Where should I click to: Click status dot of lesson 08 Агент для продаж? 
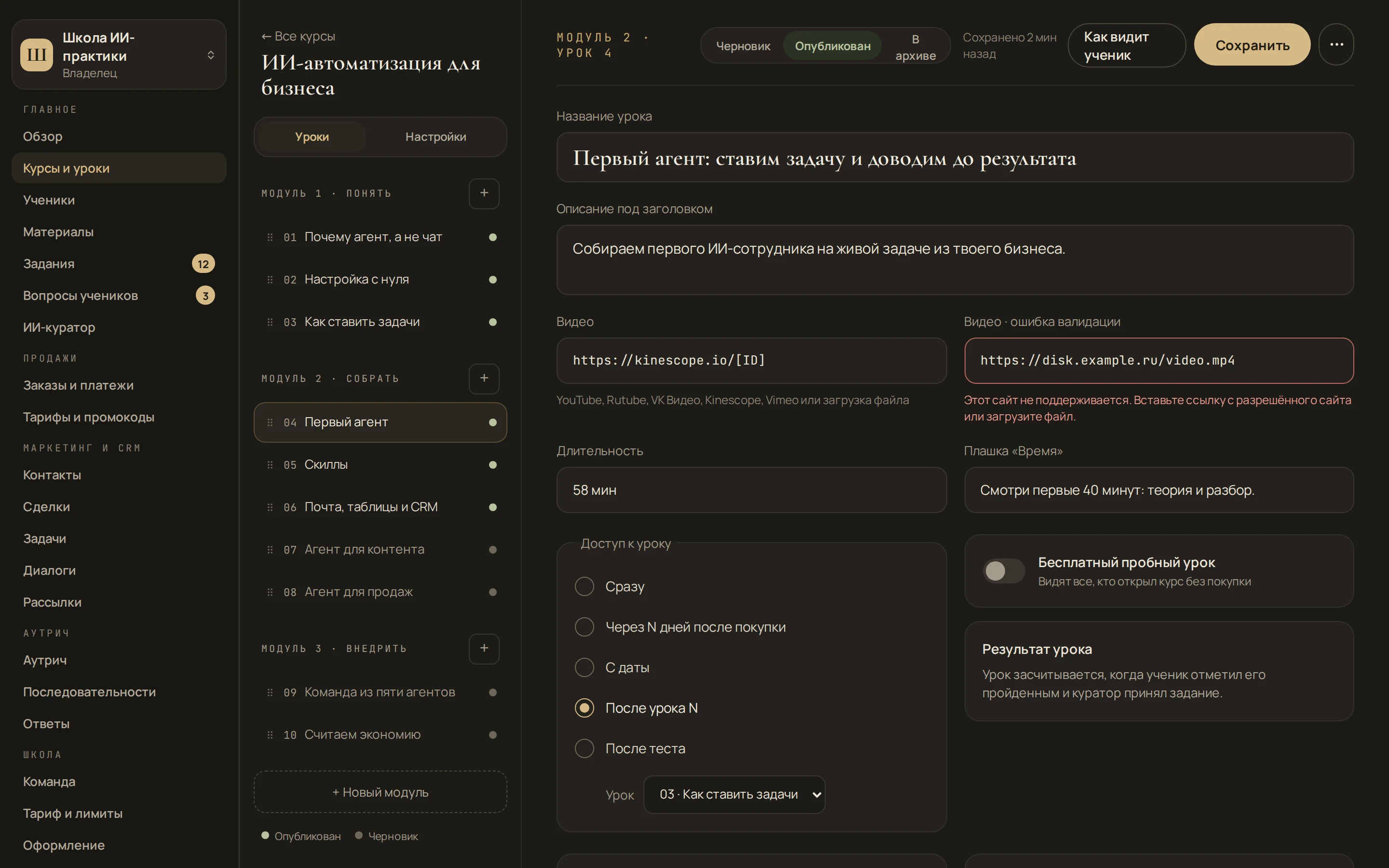coord(492,592)
